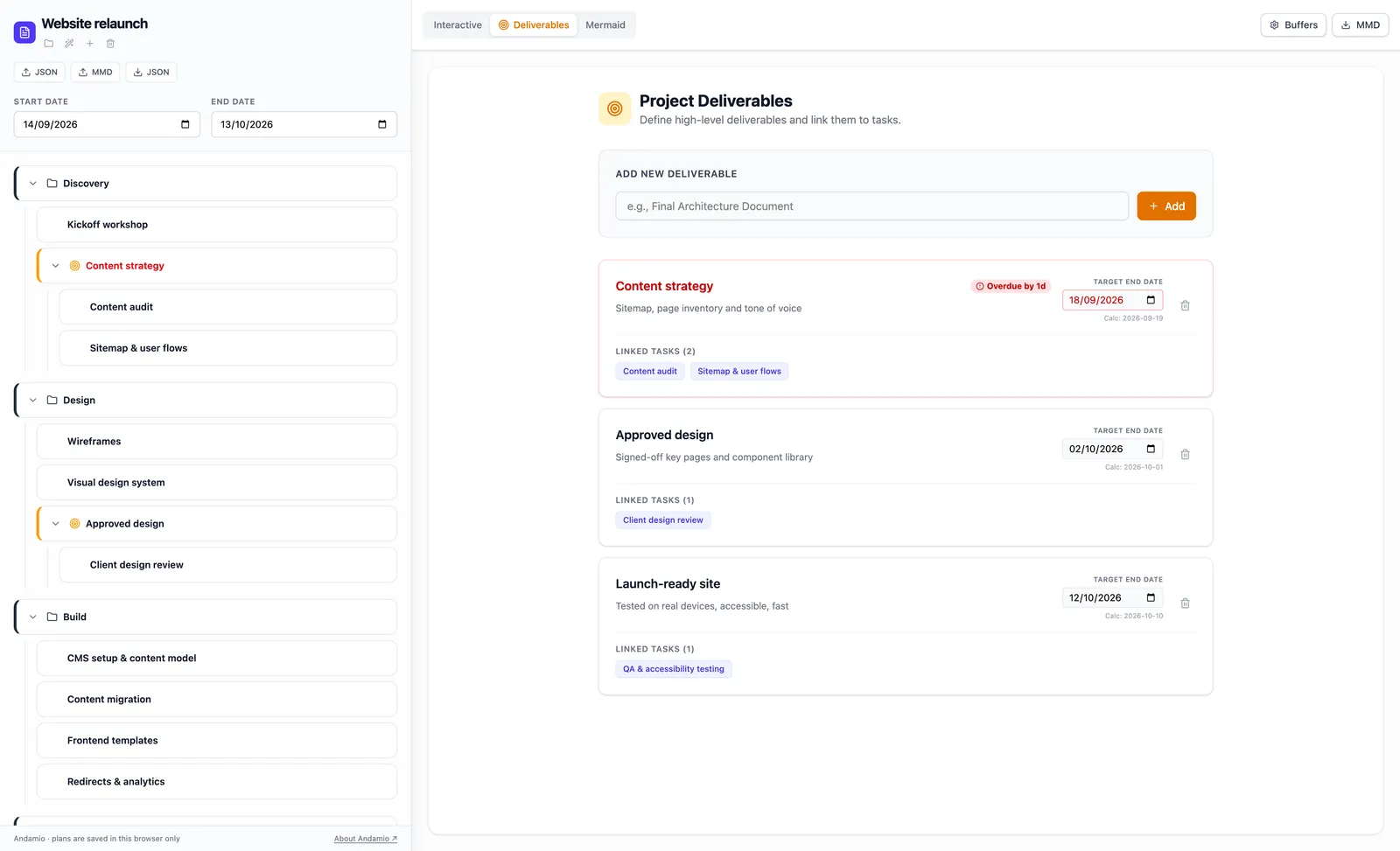1400x851 pixels.
Task: Delete the Launch-ready site deliverable via trash icon
Action: 1185,603
